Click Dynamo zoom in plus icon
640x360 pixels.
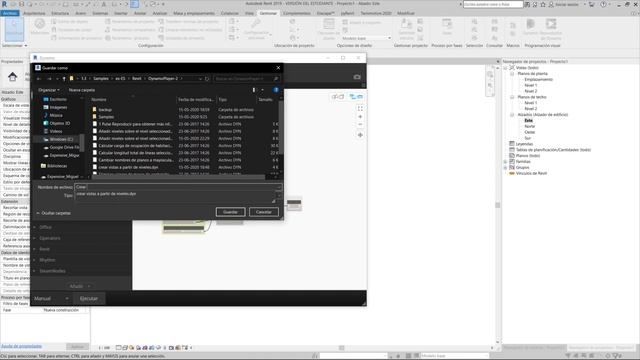pos(360,117)
